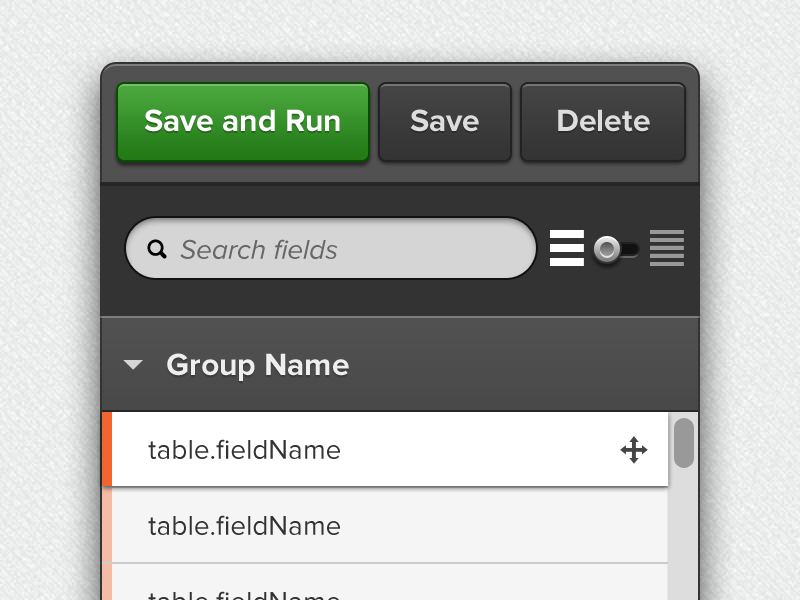This screenshot has height=600, width=800.
Task: Click the Save and Run button
Action: pos(243,121)
